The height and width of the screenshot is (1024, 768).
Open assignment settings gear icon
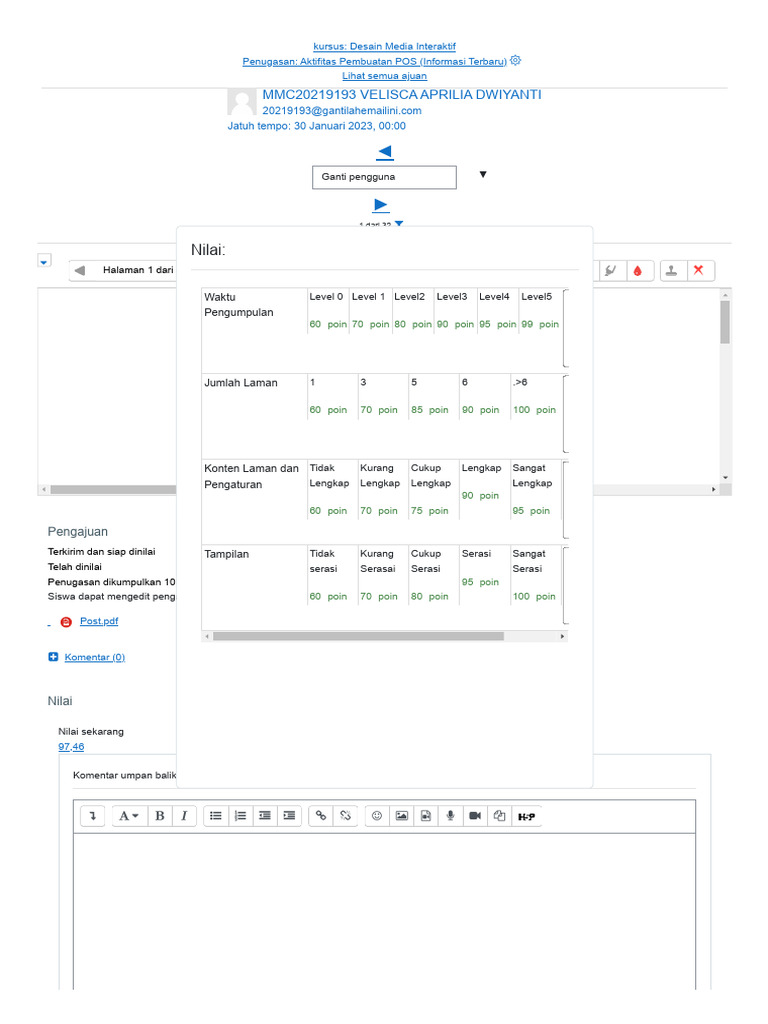[x=515, y=60]
